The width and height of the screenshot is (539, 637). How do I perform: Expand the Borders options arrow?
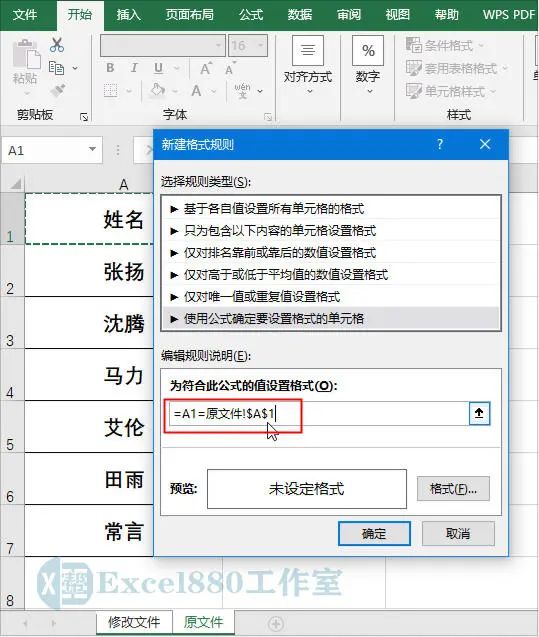129,91
